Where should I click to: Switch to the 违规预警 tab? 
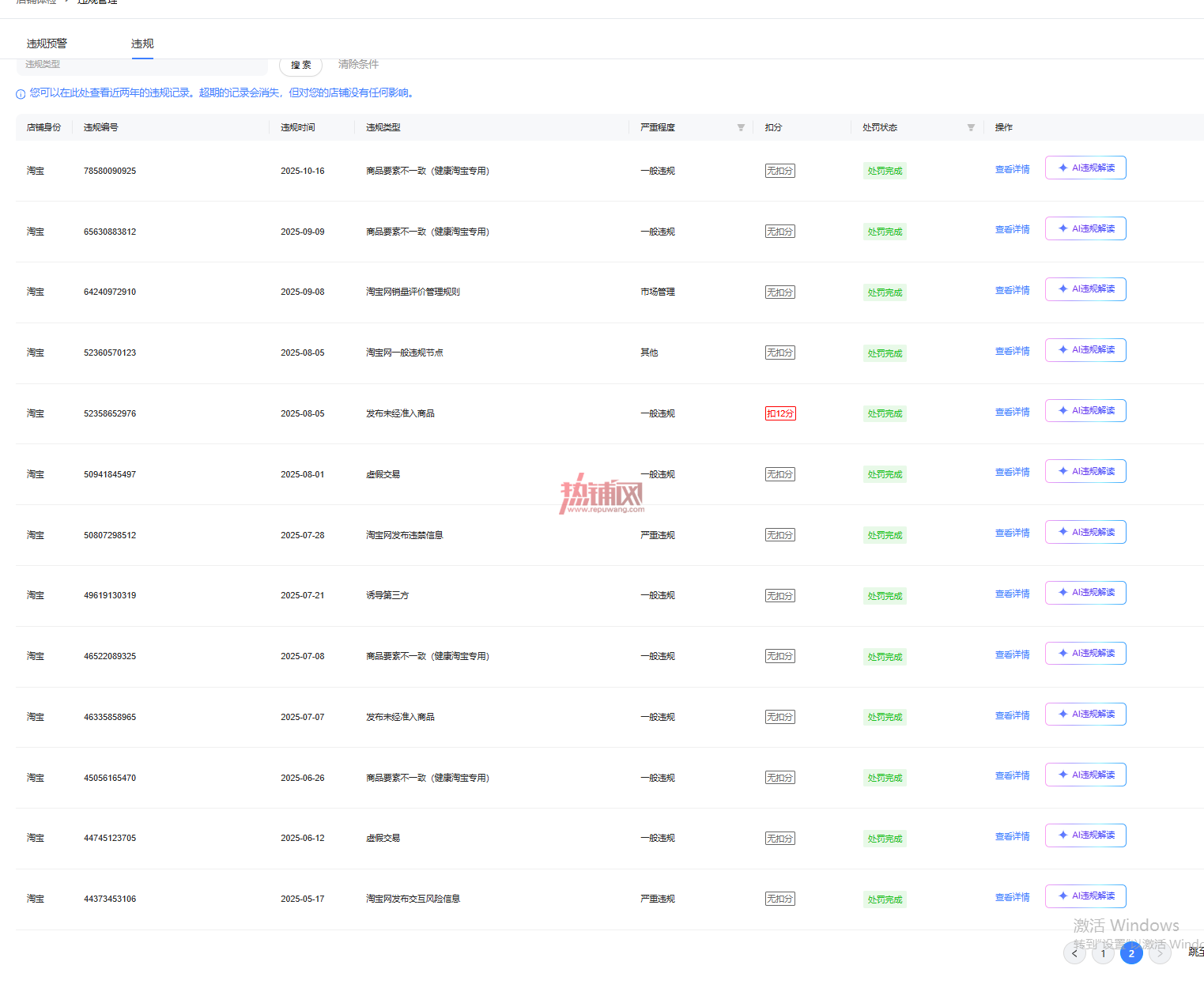click(47, 43)
